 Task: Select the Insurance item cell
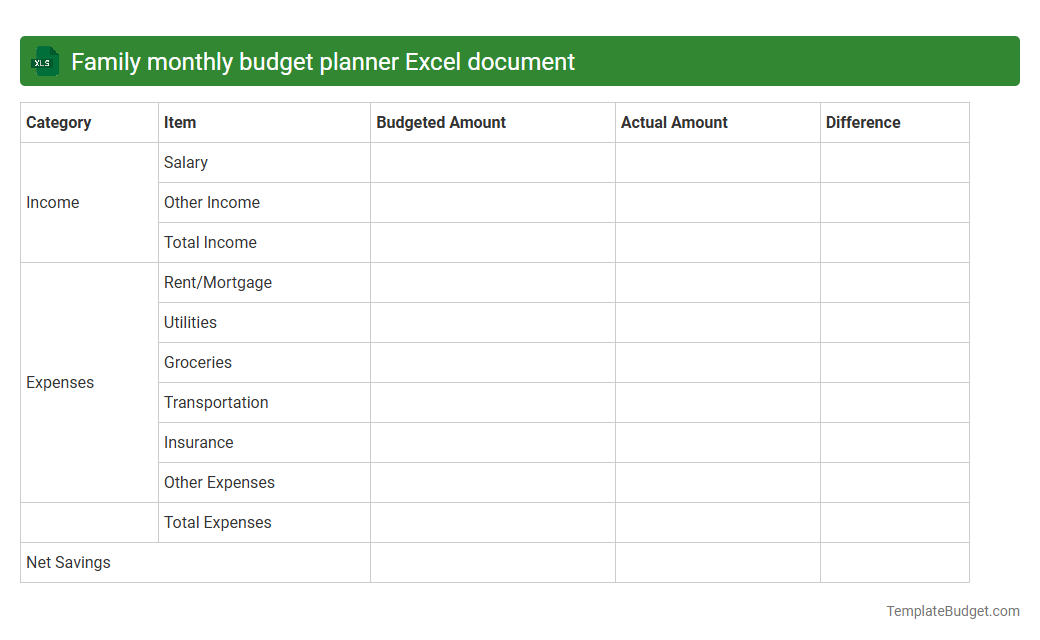199,442
